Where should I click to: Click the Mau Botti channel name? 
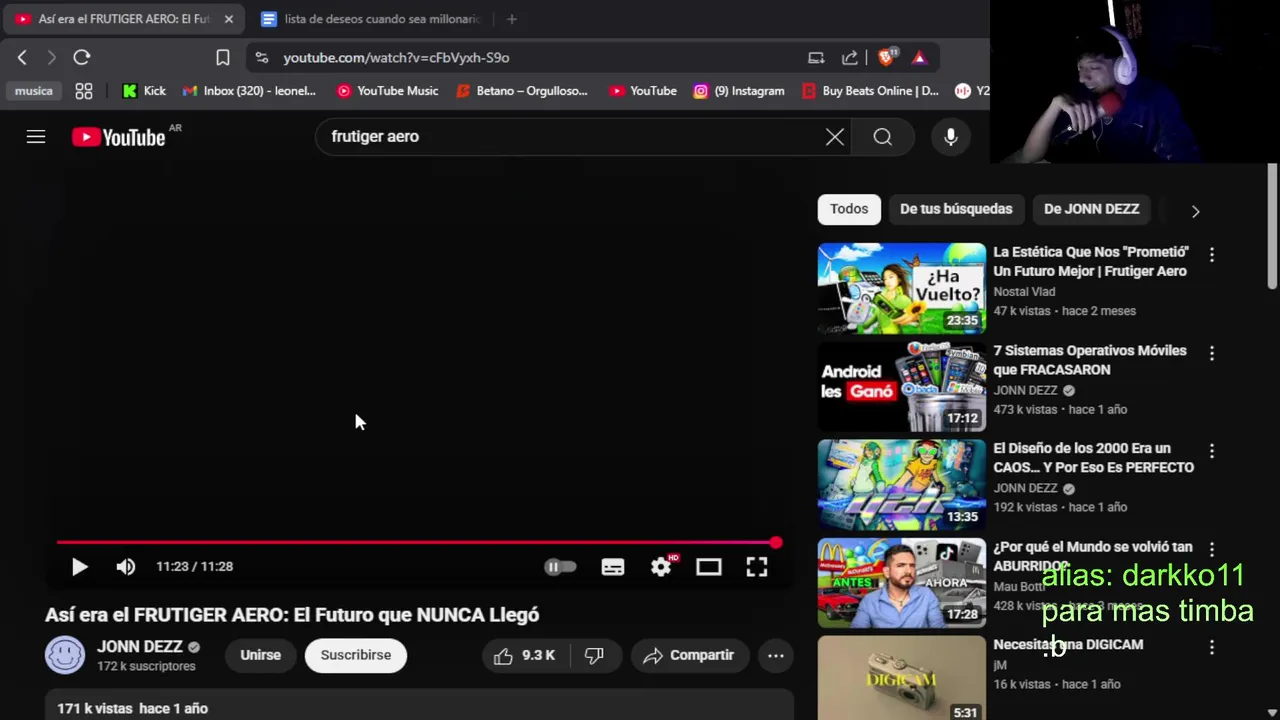click(x=1019, y=587)
